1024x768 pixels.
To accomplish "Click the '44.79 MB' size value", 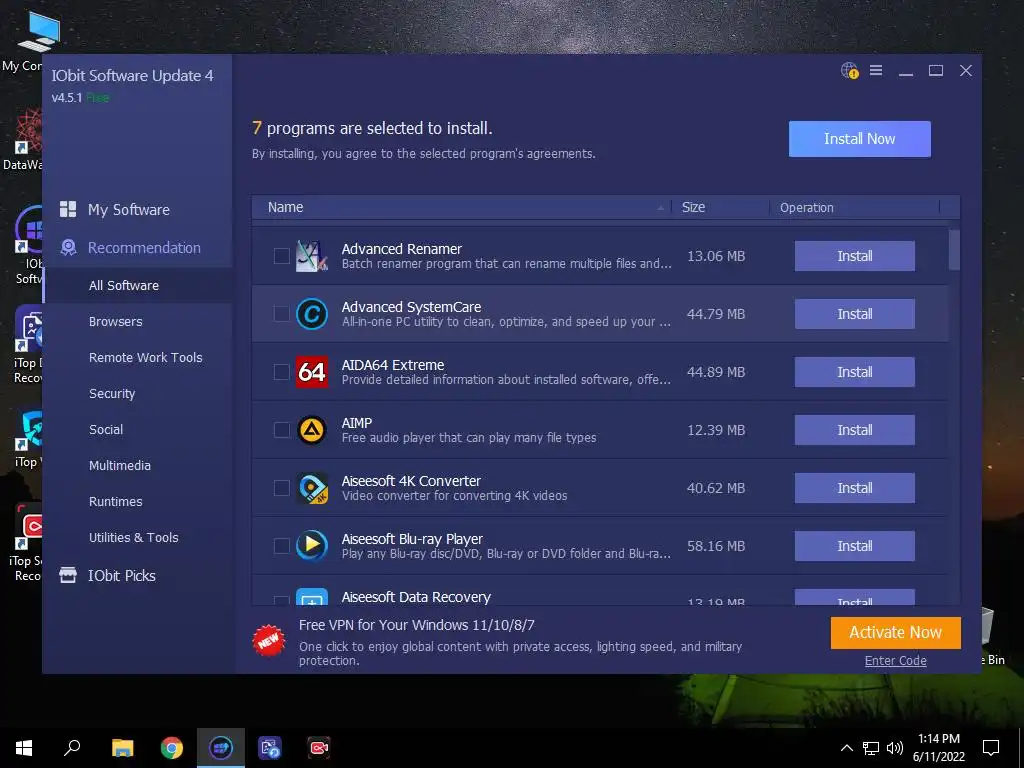I will [716, 314].
